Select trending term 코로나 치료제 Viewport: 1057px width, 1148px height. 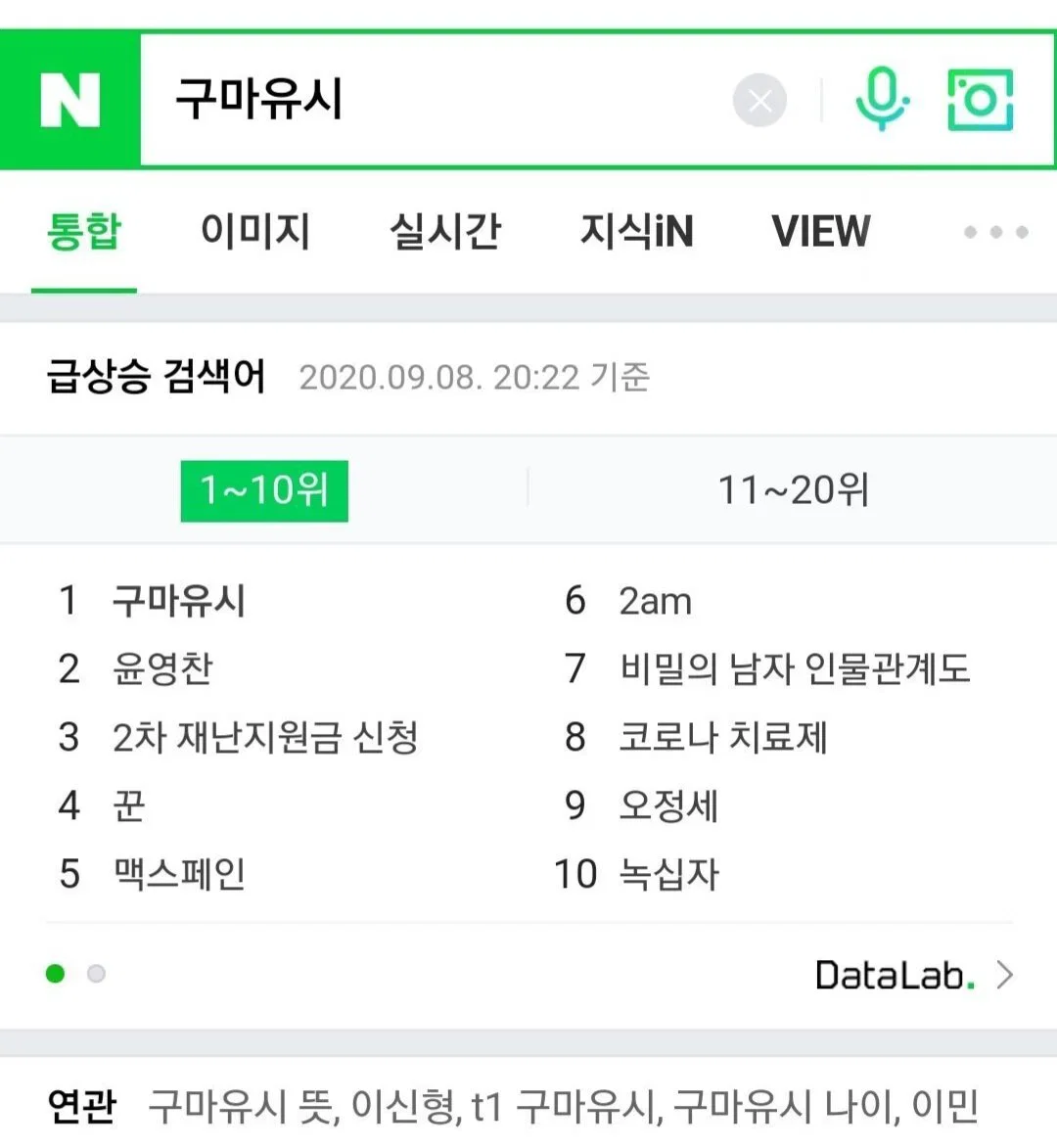[x=723, y=737]
